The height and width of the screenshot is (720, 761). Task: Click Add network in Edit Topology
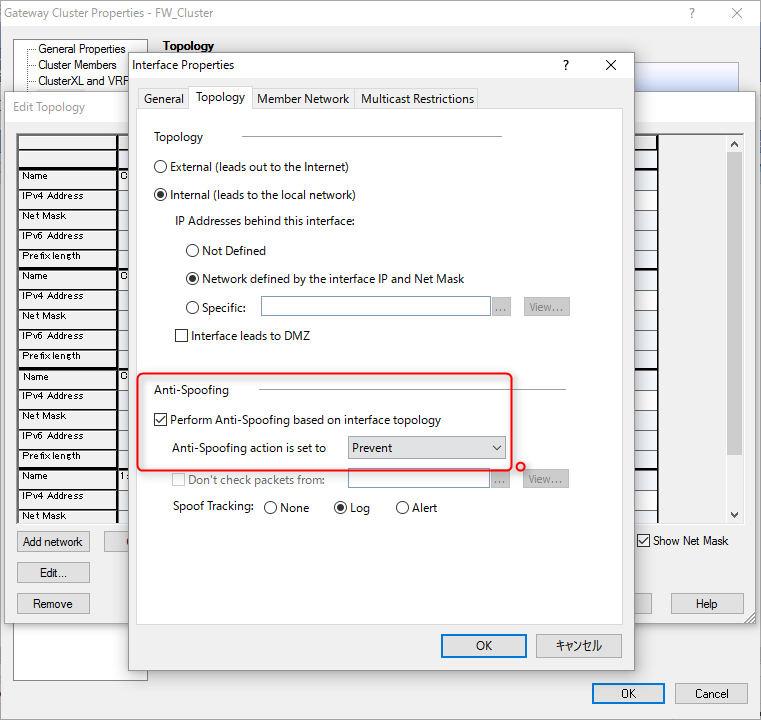pyautogui.click(x=53, y=542)
